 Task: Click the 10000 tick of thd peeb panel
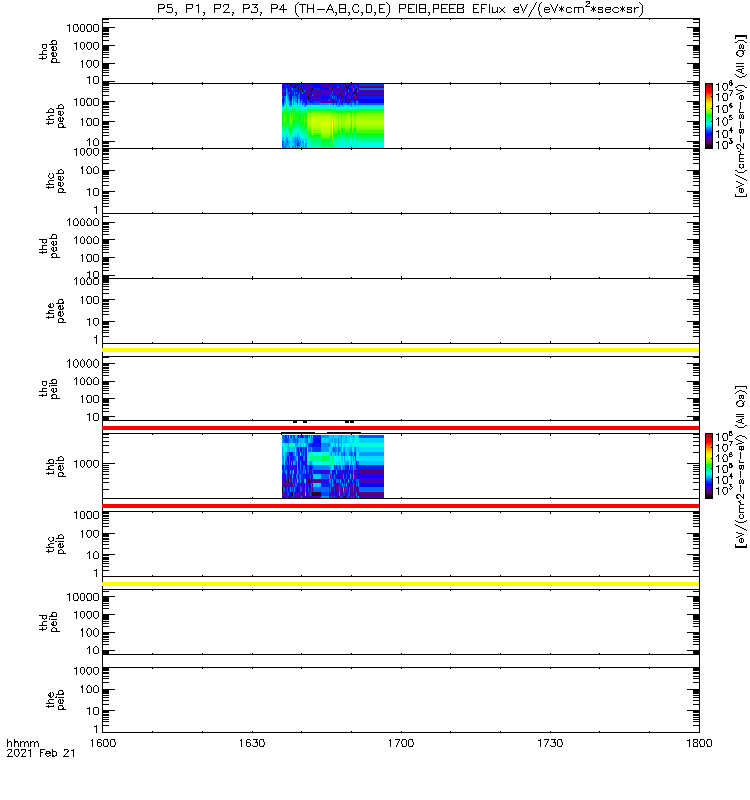83,222
